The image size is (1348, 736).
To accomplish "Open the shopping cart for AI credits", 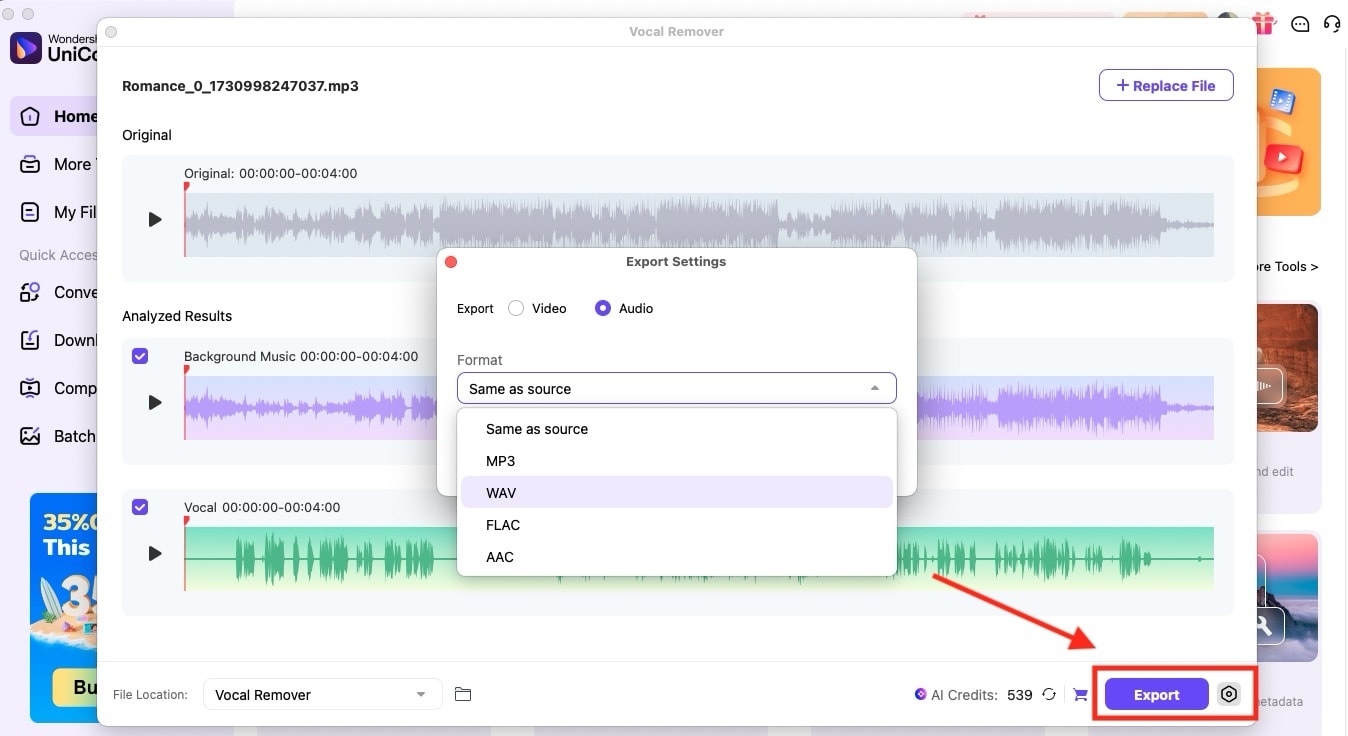I will click(x=1080, y=694).
